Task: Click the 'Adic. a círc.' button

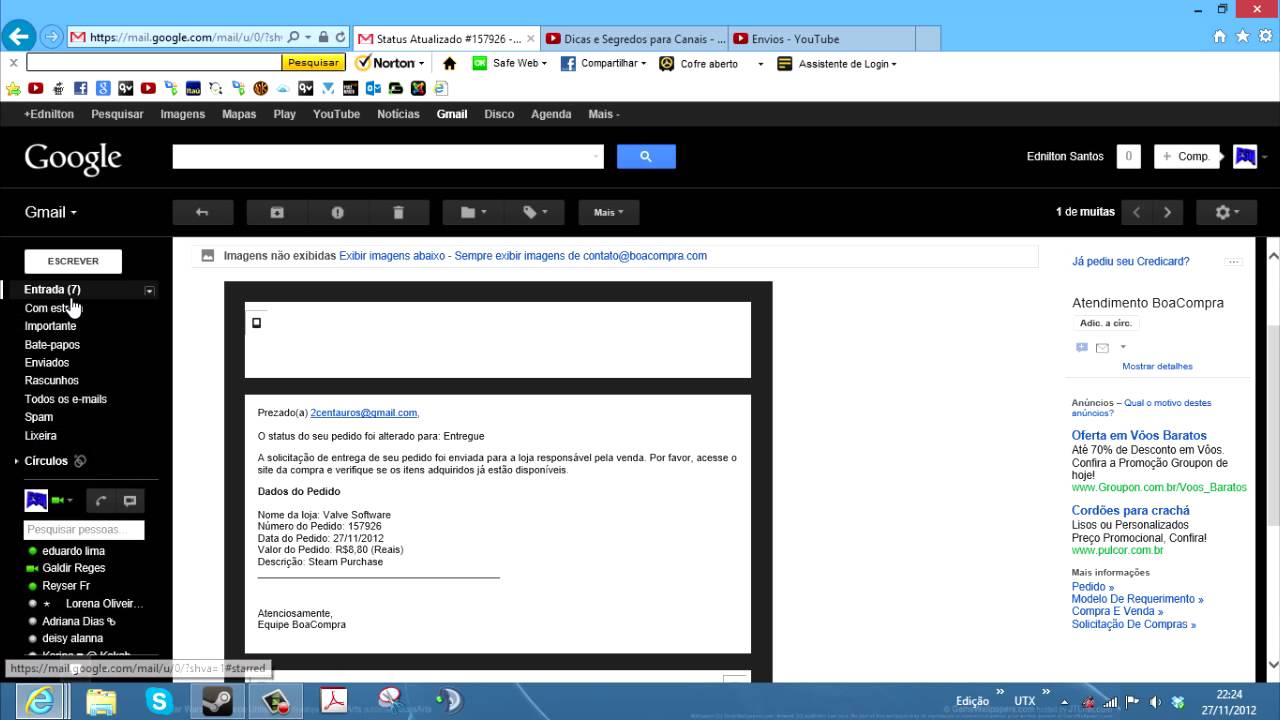Action: point(1106,323)
